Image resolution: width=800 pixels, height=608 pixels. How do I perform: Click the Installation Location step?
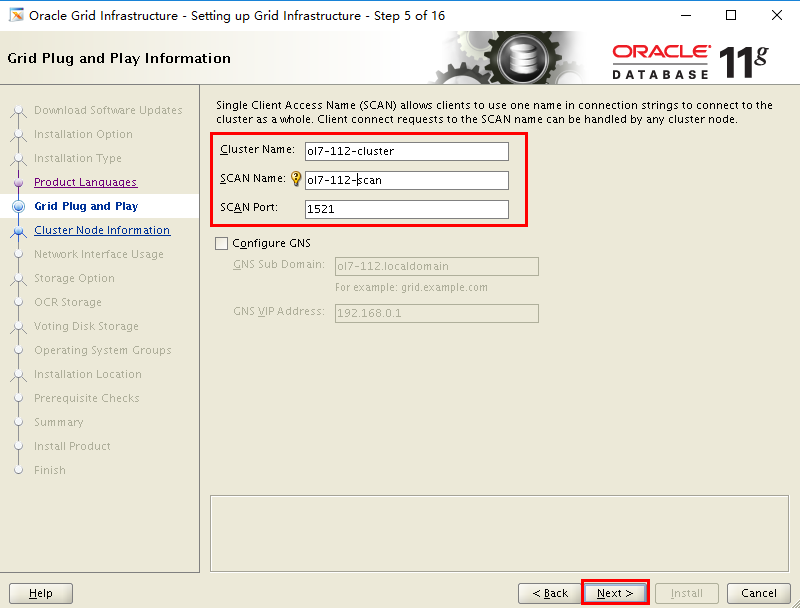[88, 374]
